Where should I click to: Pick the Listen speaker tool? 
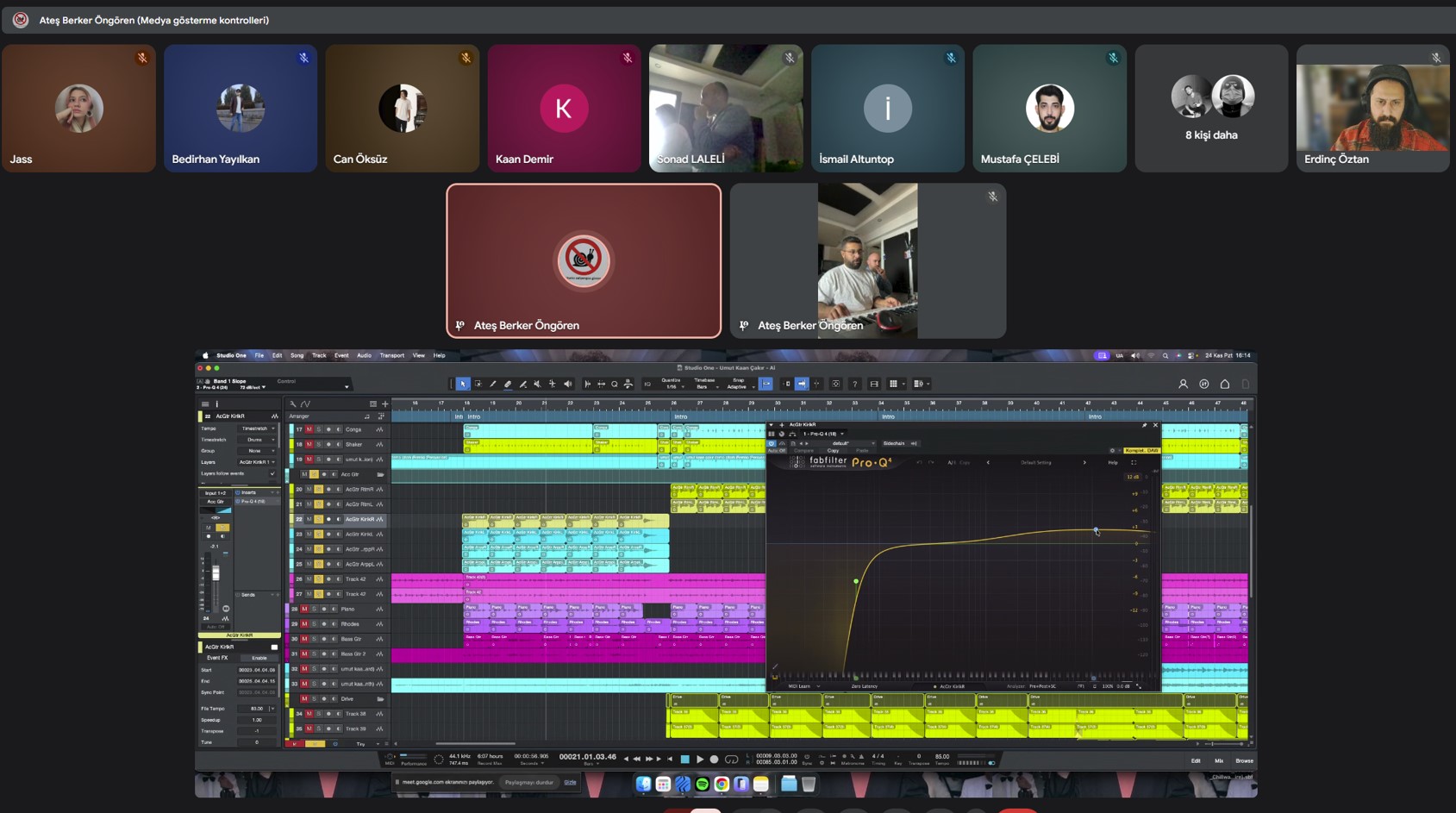567,385
